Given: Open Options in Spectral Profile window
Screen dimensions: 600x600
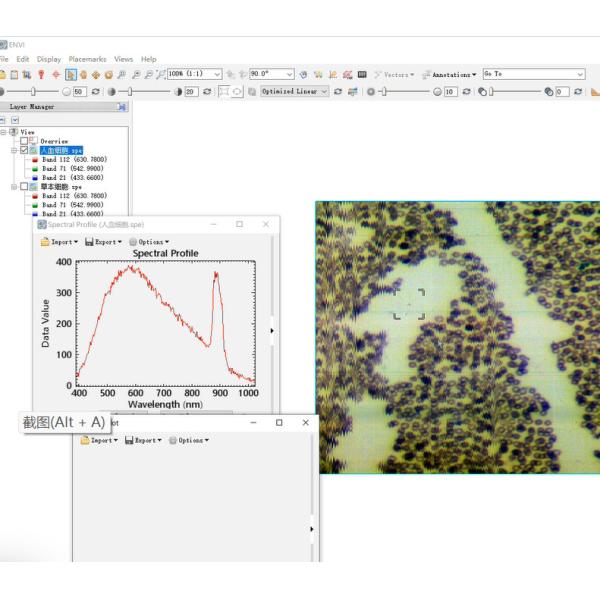Looking at the screenshot, I should point(153,241).
